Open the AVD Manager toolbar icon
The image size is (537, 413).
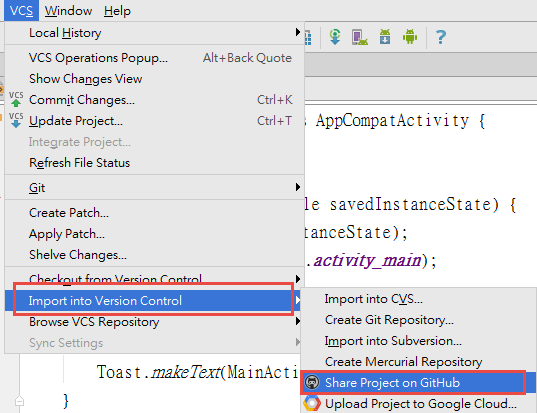point(360,37)
